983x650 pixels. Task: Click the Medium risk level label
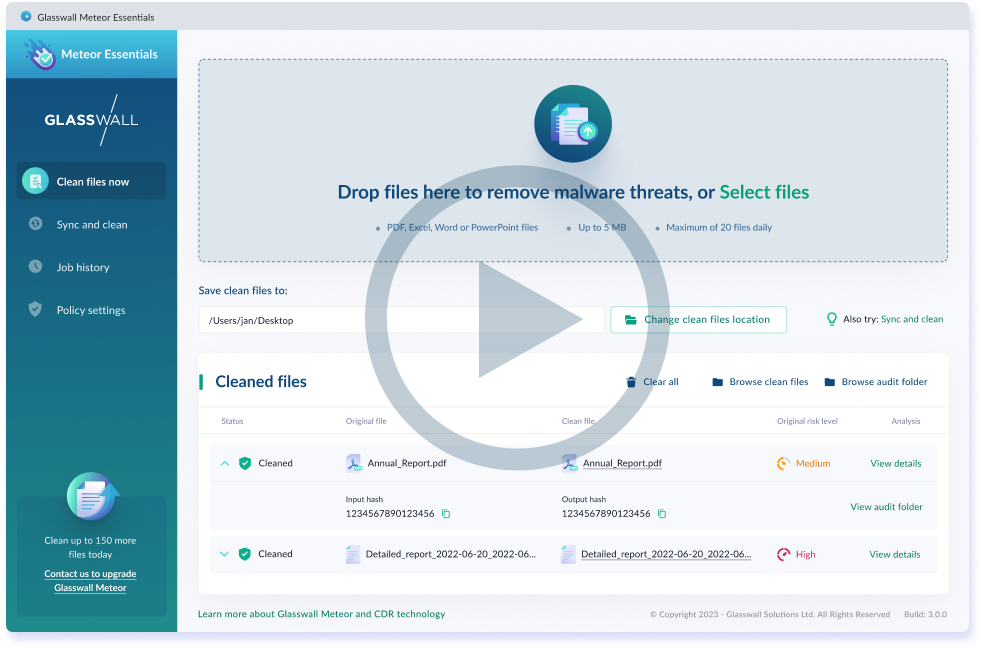(x=813, y=464)
